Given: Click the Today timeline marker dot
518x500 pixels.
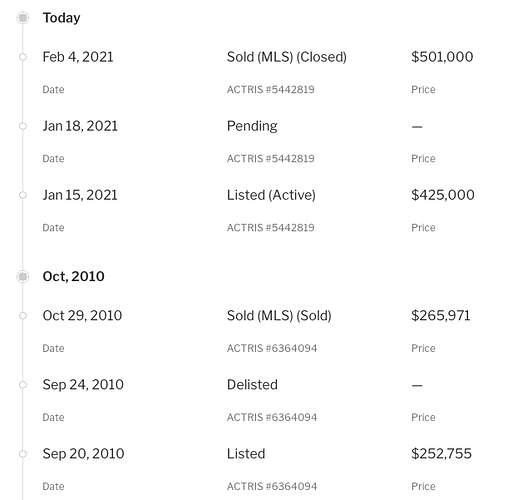Looking at the screenshot, I should point(23,18).
